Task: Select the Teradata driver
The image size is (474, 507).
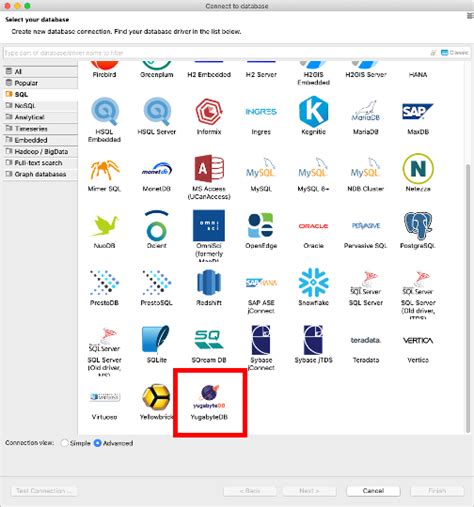Action: (x=366, y=349)
